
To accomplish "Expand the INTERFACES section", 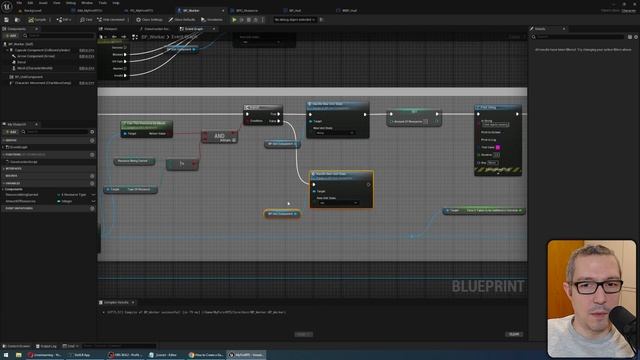I will click(x=4, y=169).
